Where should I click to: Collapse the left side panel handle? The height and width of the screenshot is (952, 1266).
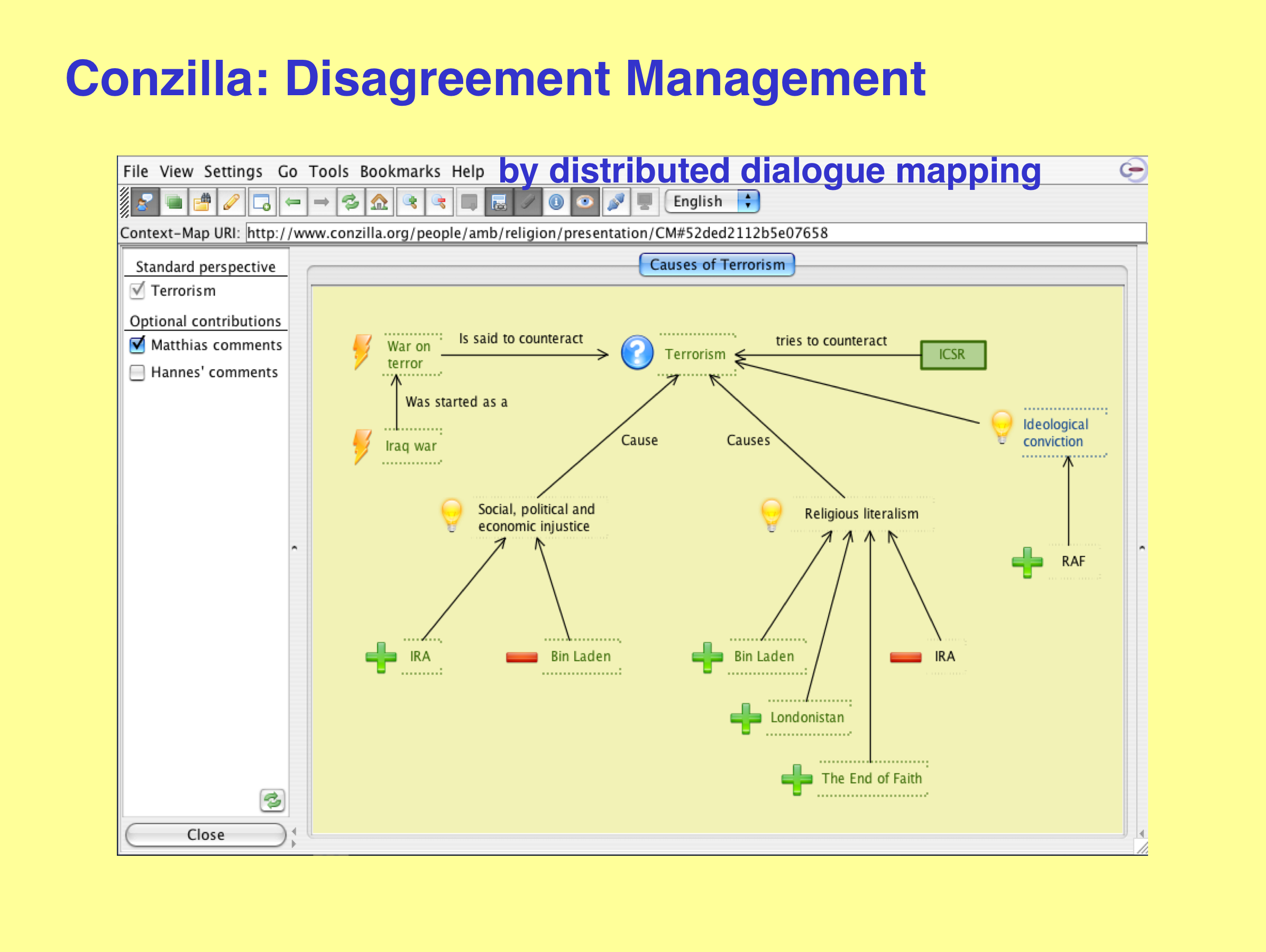click(294, 548)
